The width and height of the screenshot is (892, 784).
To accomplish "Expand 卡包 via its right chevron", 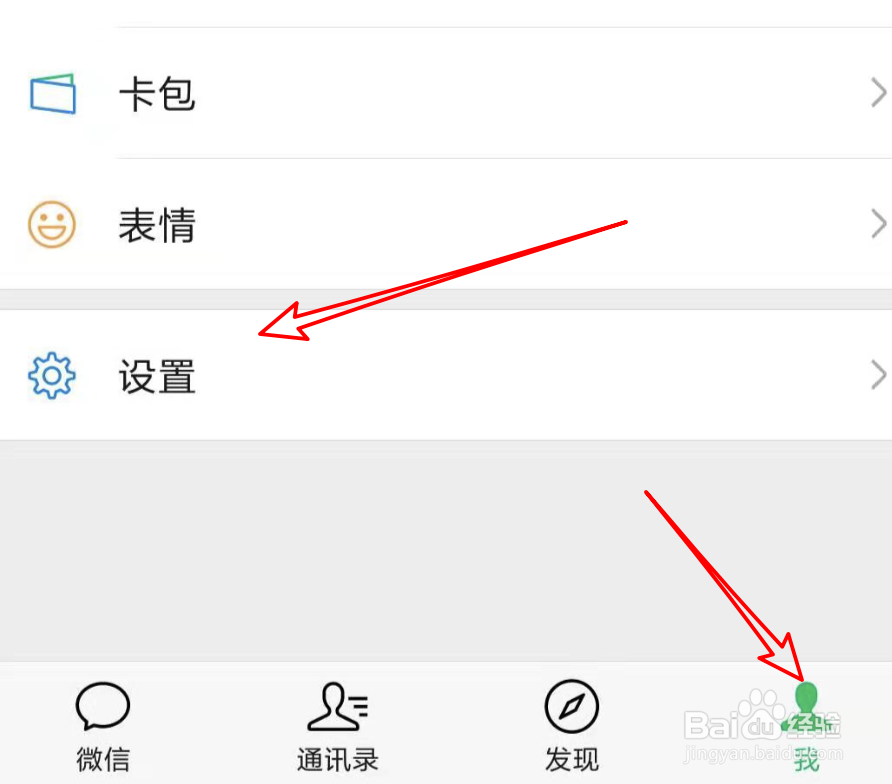I will [878, 93].
